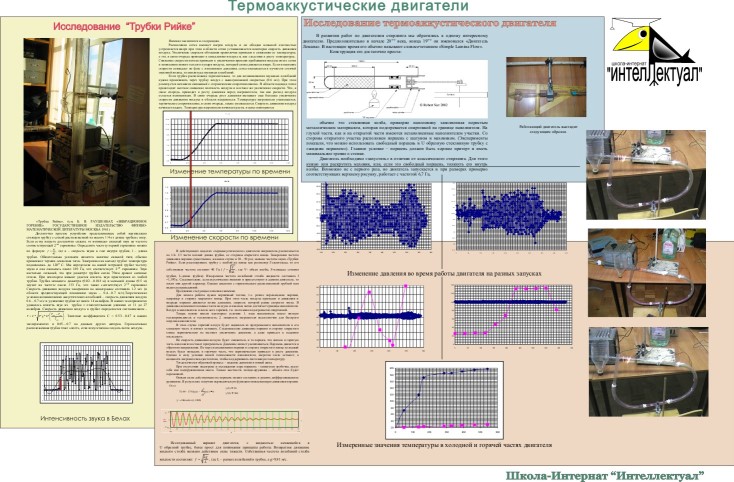Click caption "Измеренные значения температуры"
Image resolution: width=734 pixels, height=482 pixels.
point(444,445)
